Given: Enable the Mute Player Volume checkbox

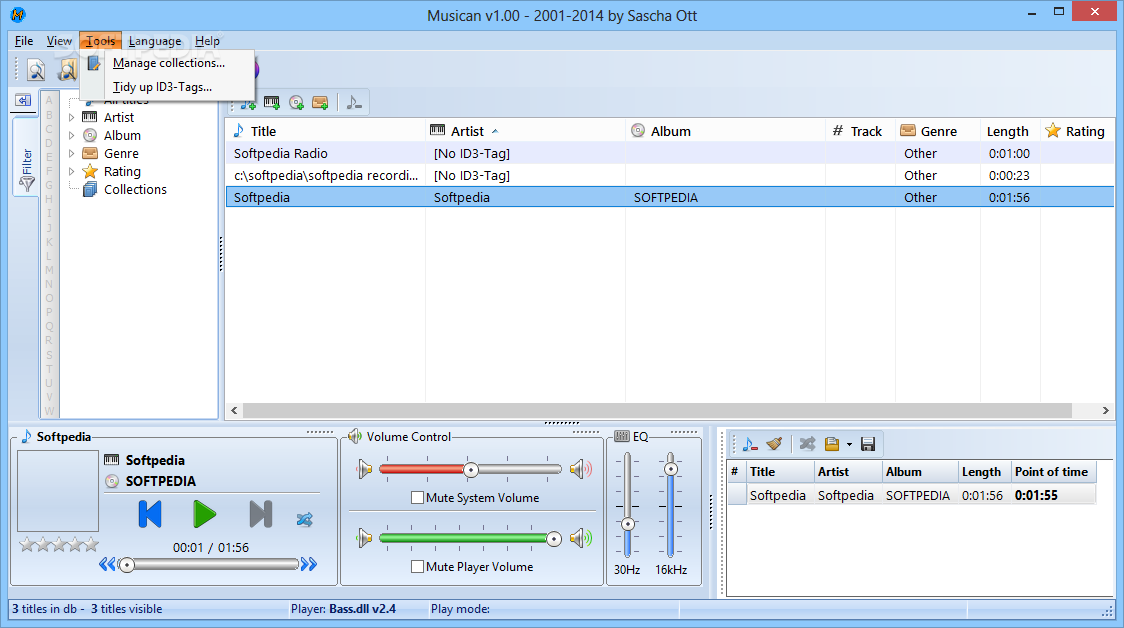Looking at the screenshot, I should coord(417,566).
